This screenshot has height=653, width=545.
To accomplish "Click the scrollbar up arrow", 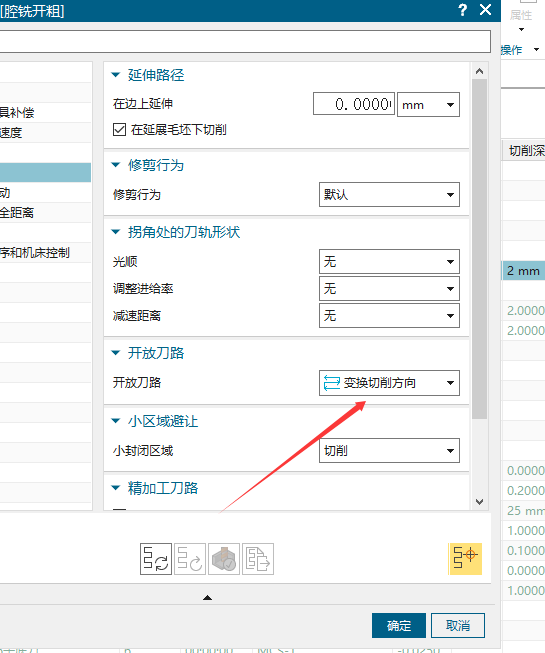I will [x=480, y=72].
